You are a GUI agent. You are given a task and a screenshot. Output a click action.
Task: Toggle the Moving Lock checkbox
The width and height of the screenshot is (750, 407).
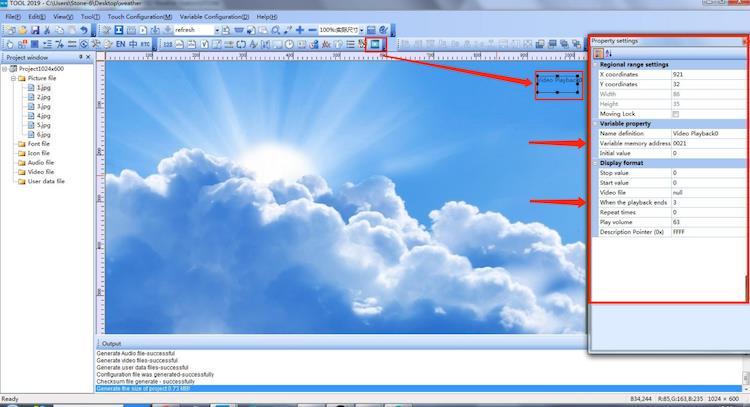click(675, 114)
